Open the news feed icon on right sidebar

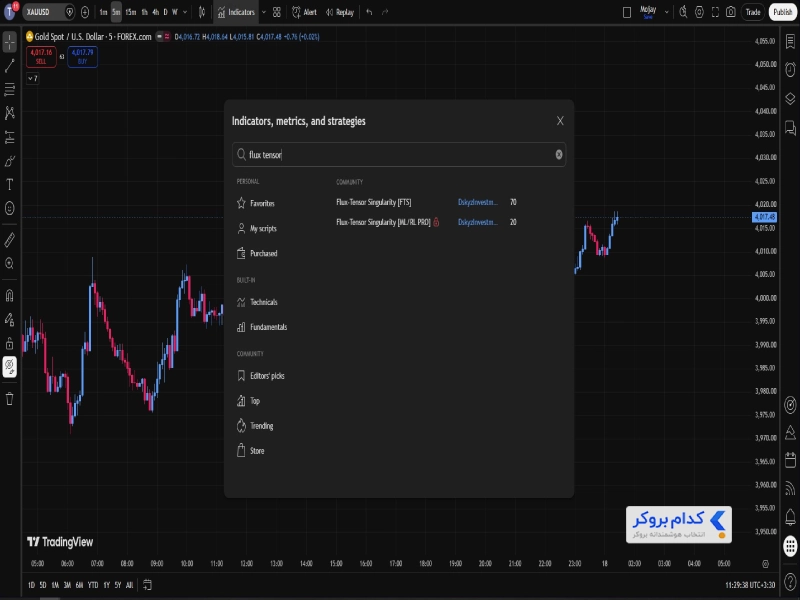tap(790, 488)
